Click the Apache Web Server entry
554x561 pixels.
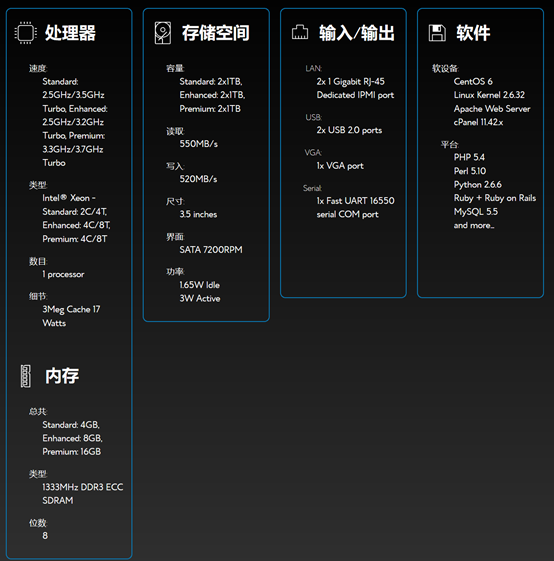[x=492, y=109]
